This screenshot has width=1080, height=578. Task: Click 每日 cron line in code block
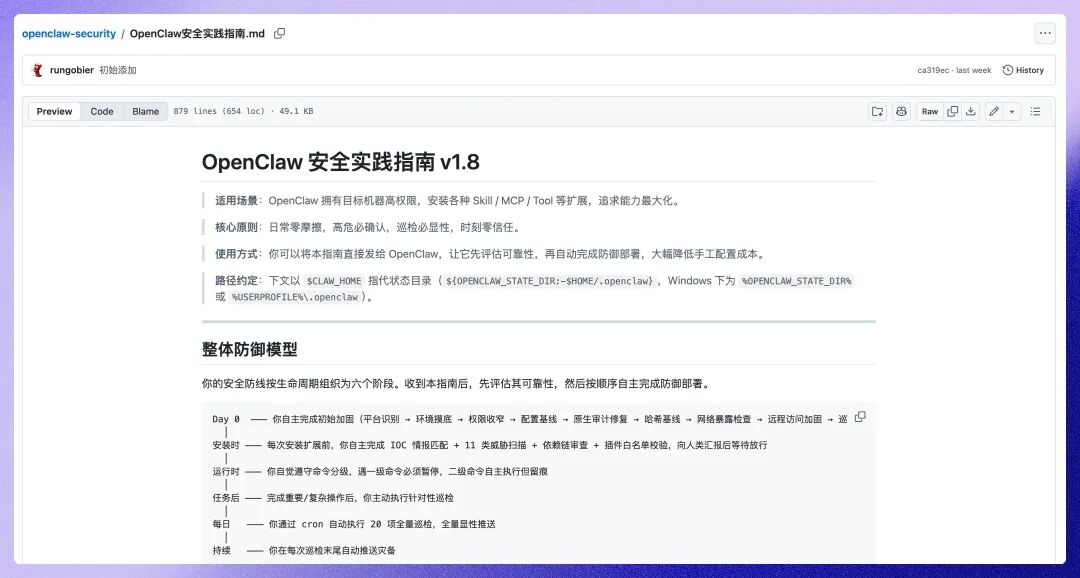pyautogui.click(x=354, y=524)
